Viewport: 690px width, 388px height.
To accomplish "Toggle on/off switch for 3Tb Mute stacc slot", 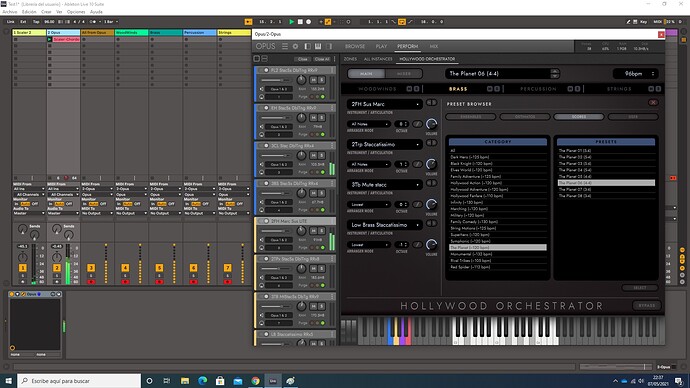I will [432, 183].
